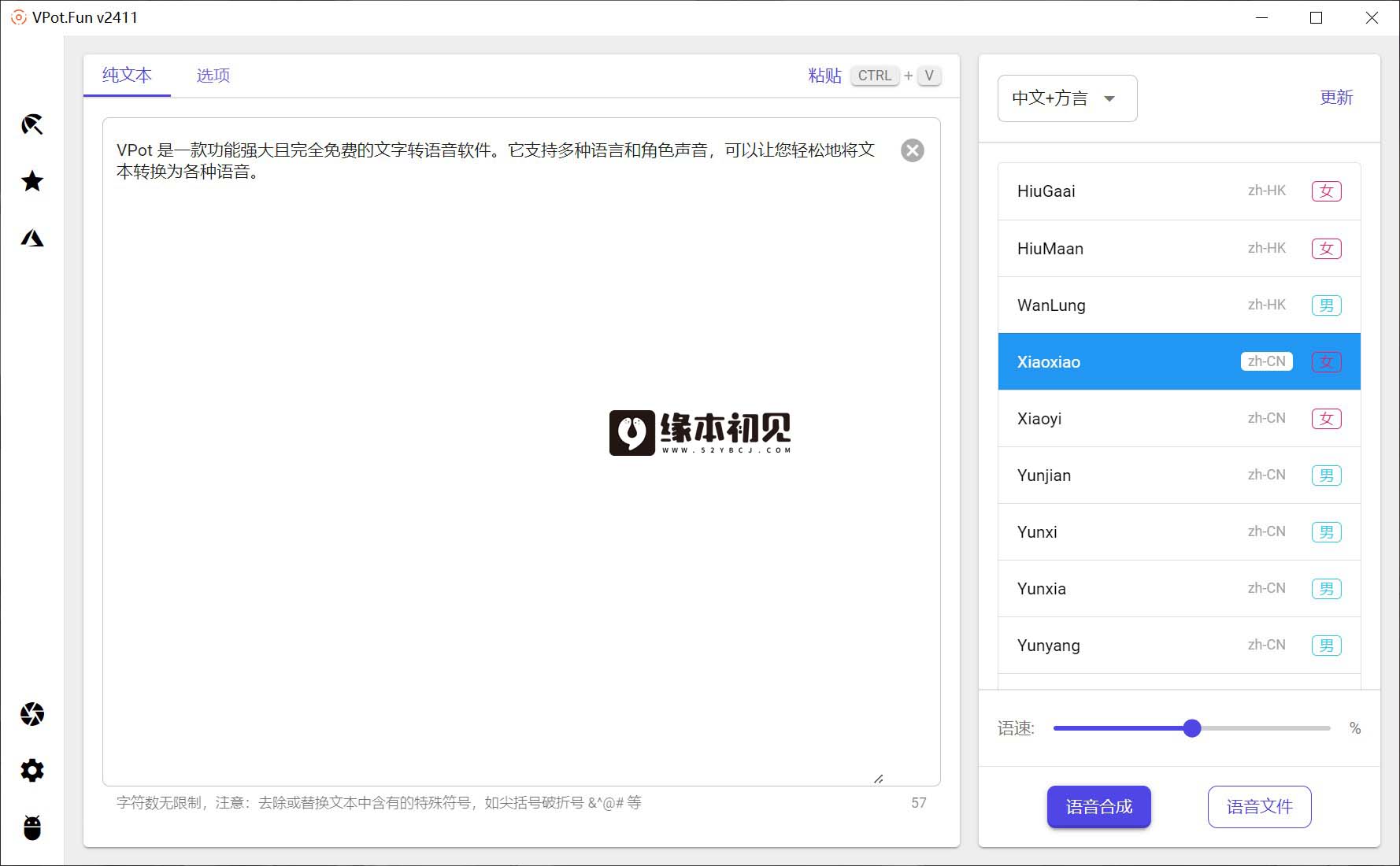Viewport: 1400px width, 866px height.
Task: Click the female tag on Xiaoxiao row
Action: 1327,362
